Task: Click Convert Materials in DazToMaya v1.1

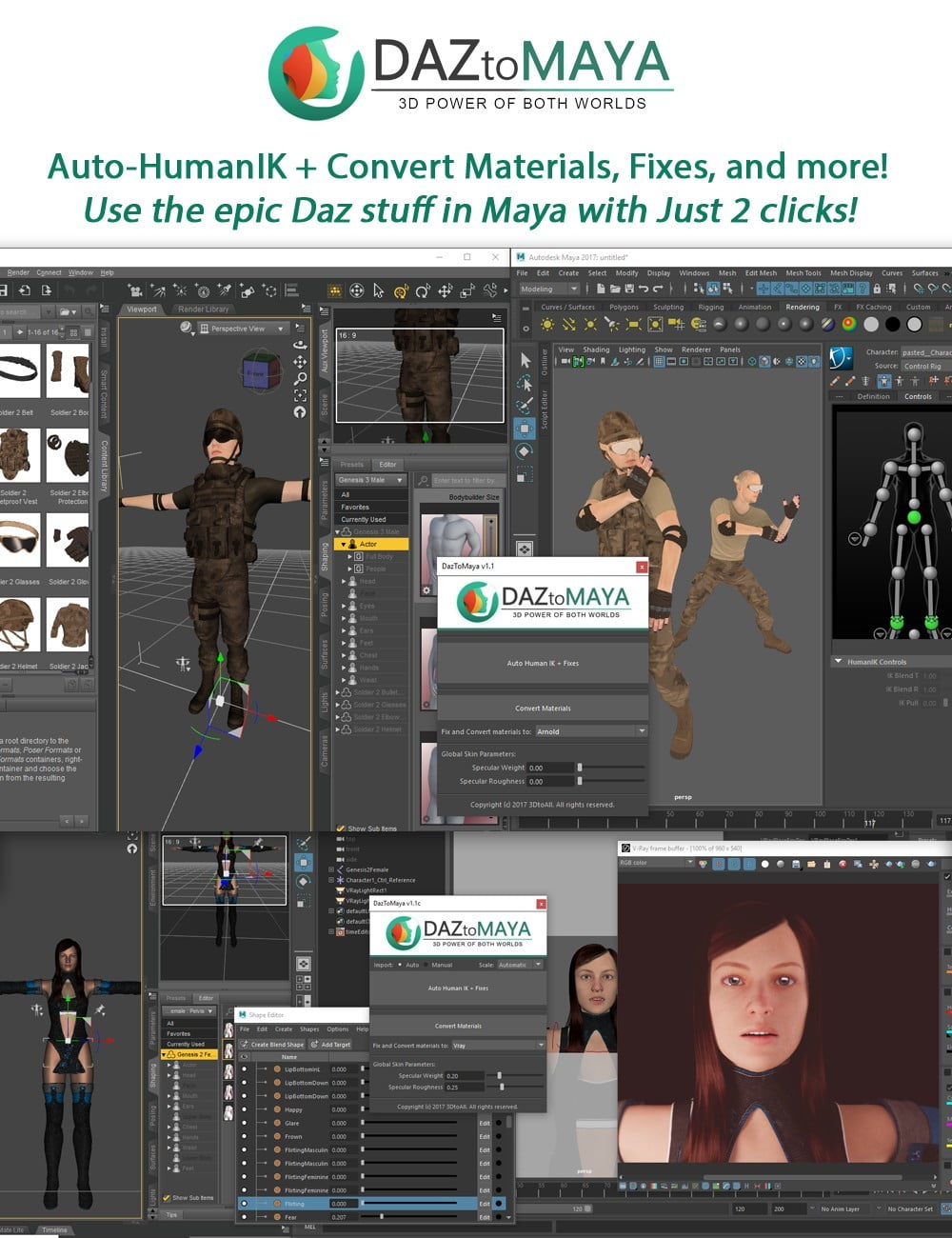Action: pyautogui.click(x=543, y=708)
